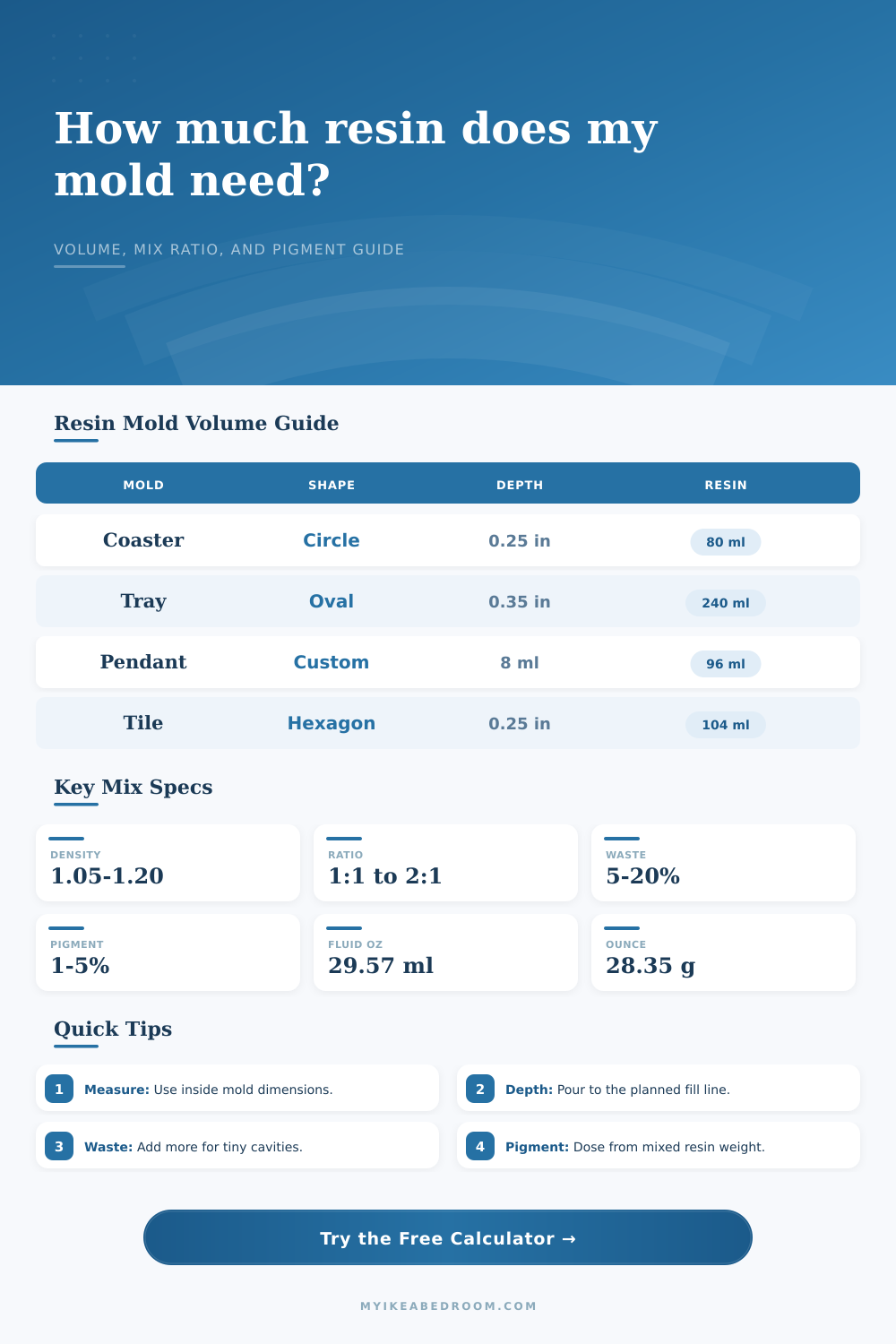896x1344 pixels.
Task: Select the Density 1.05-1.20 spec card
Action: pyautogui.click(x=168, y=863)
